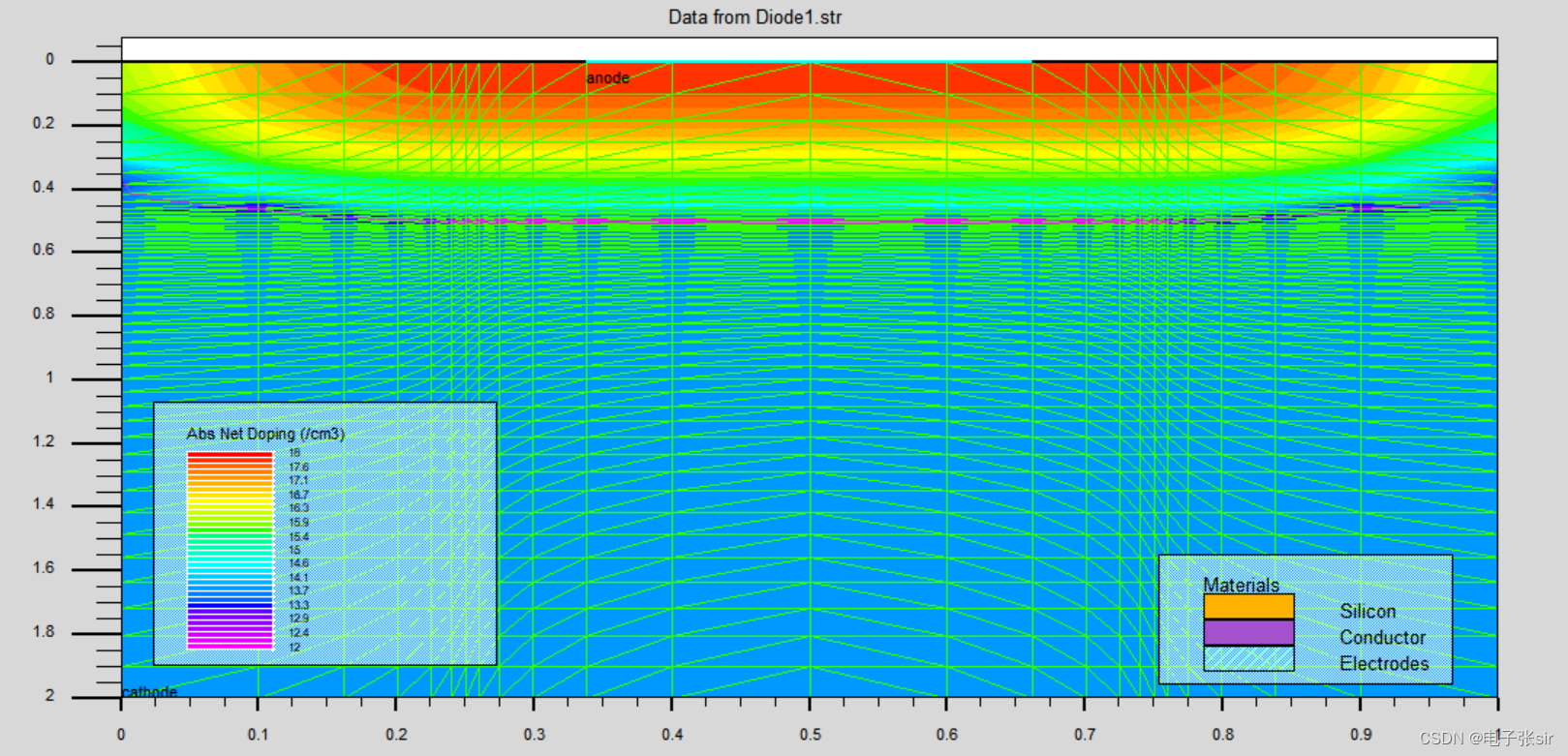1568x756 pixels.
Task: Select the "Conductor" material label
Action: coord(1382,638)
